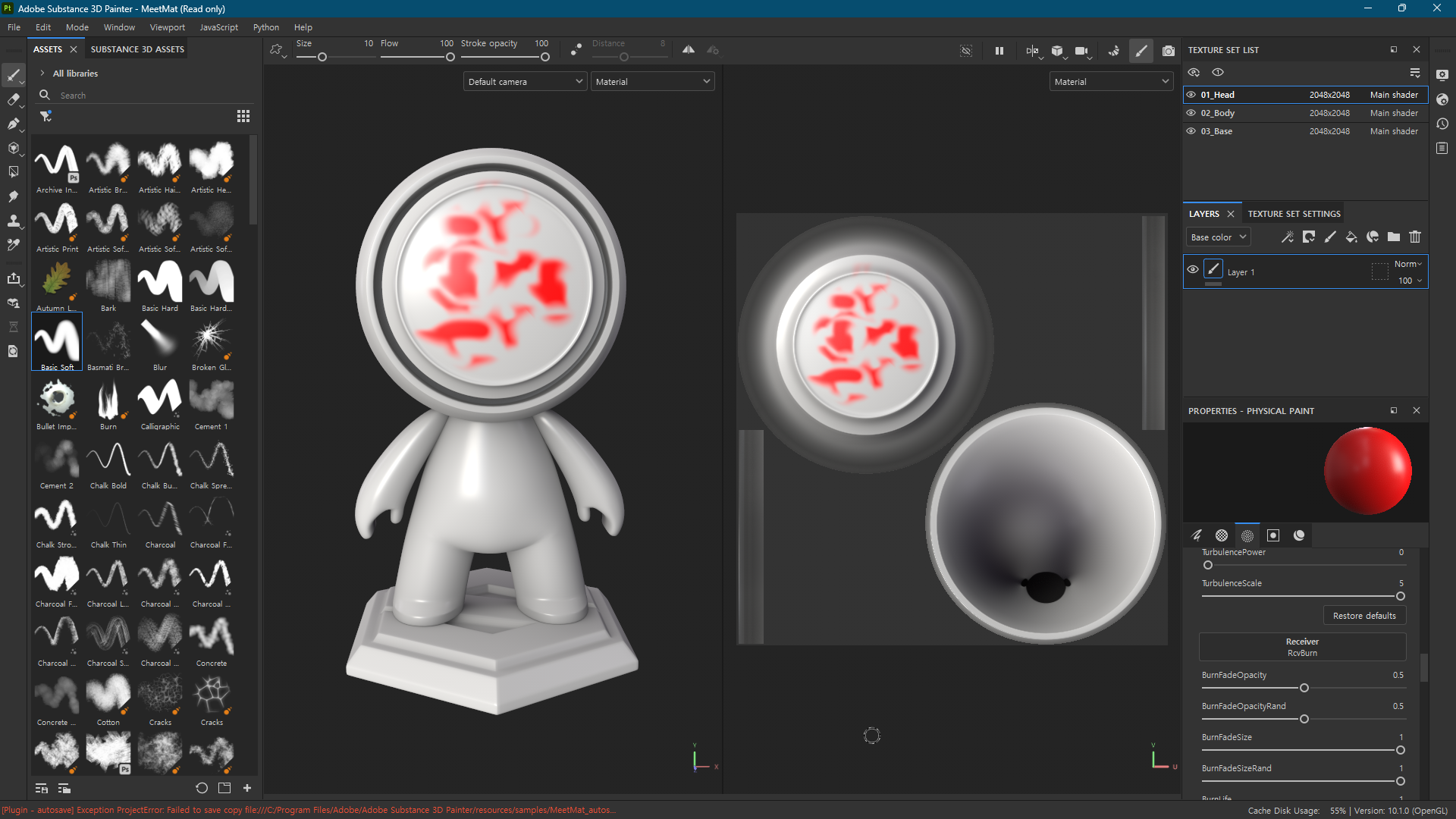1456x819 pixels.
Task: Open the Base color channel dropdown
Action: pos(1218,237)
